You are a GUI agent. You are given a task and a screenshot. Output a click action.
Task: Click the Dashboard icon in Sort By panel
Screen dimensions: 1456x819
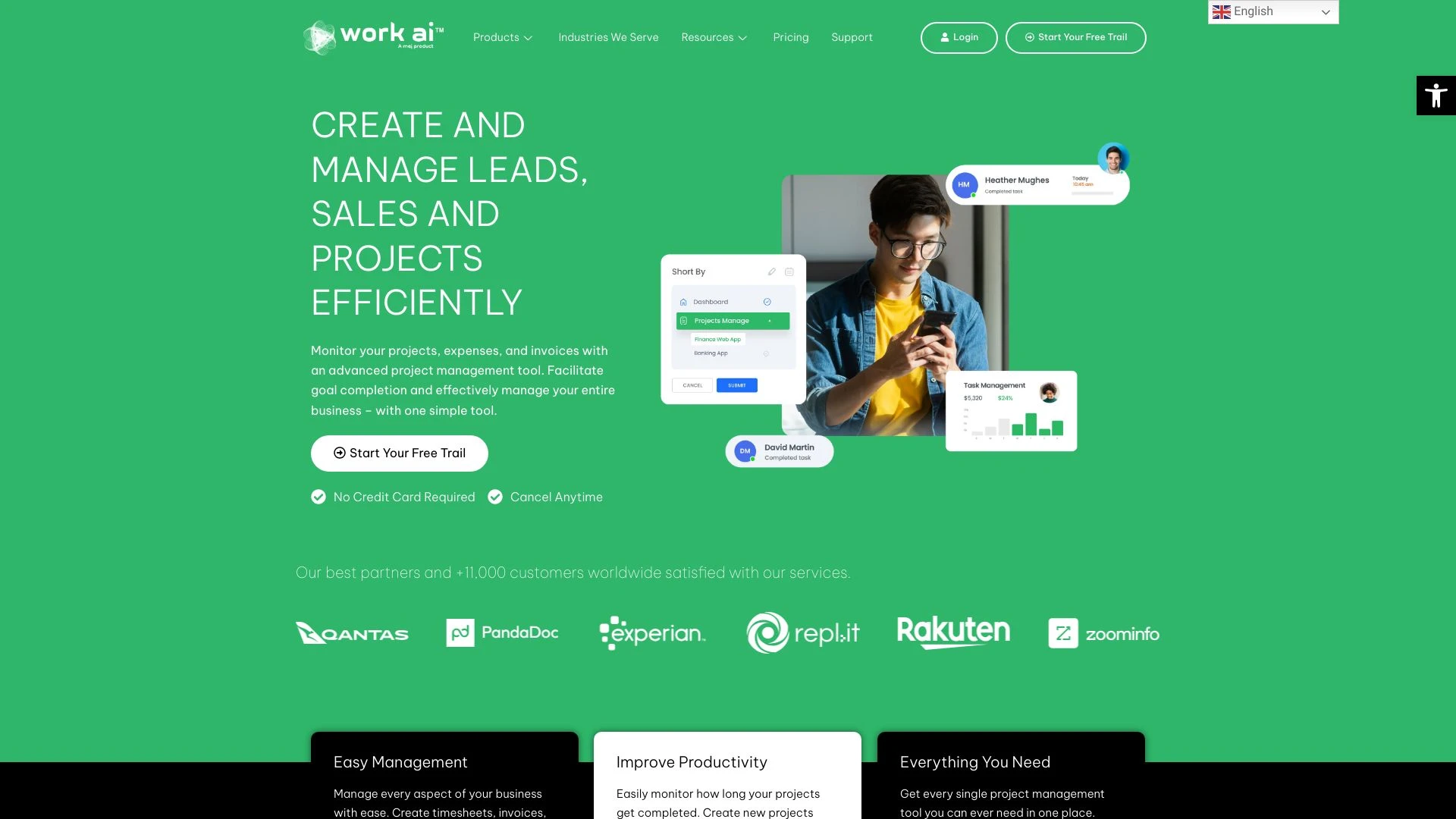tap(683, 301)
